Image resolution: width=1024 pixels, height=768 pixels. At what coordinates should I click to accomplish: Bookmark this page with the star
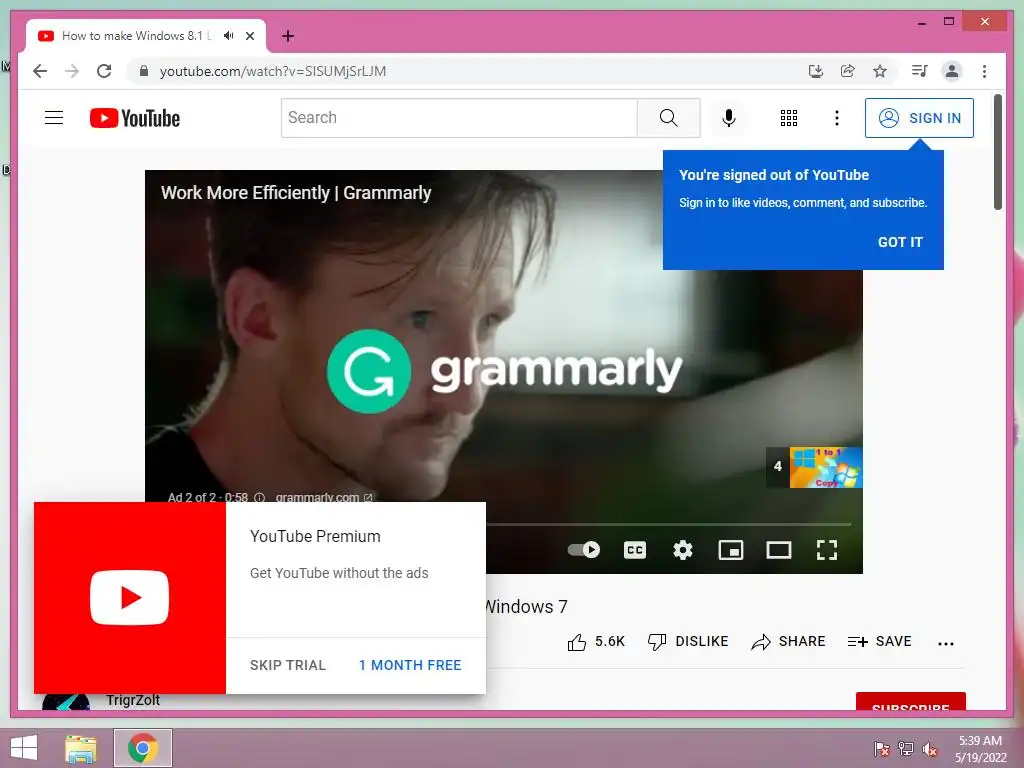tap(880, 71)
